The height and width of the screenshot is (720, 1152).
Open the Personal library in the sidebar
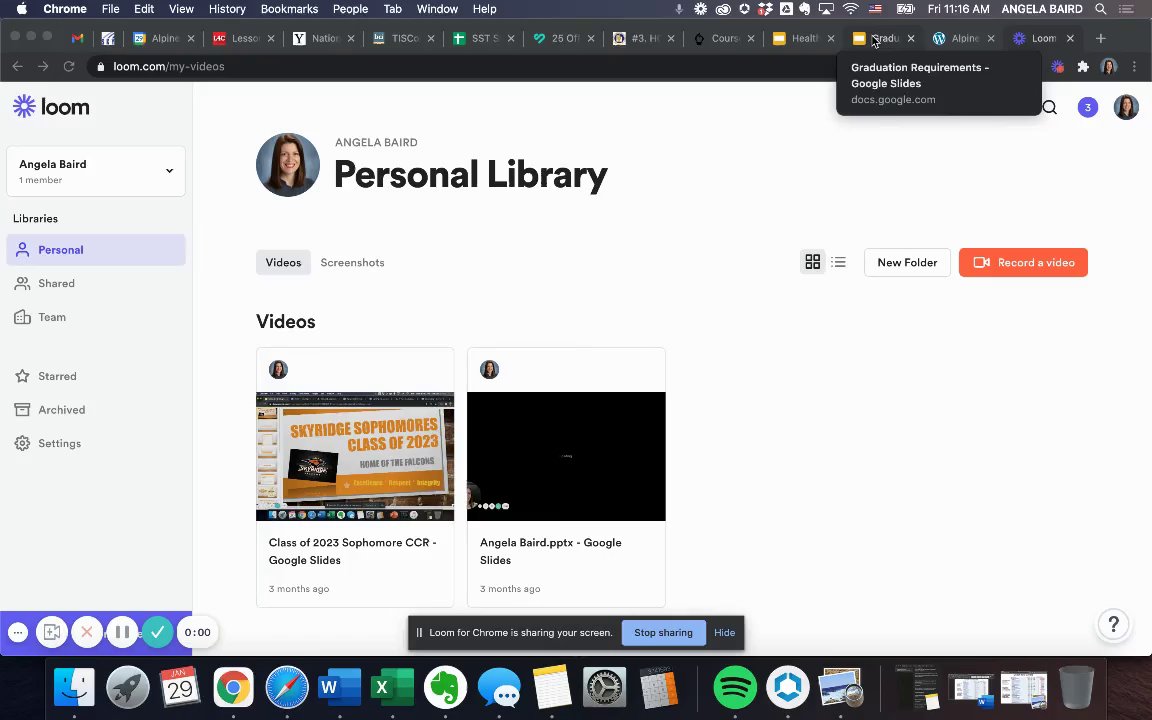pos(96,250)
